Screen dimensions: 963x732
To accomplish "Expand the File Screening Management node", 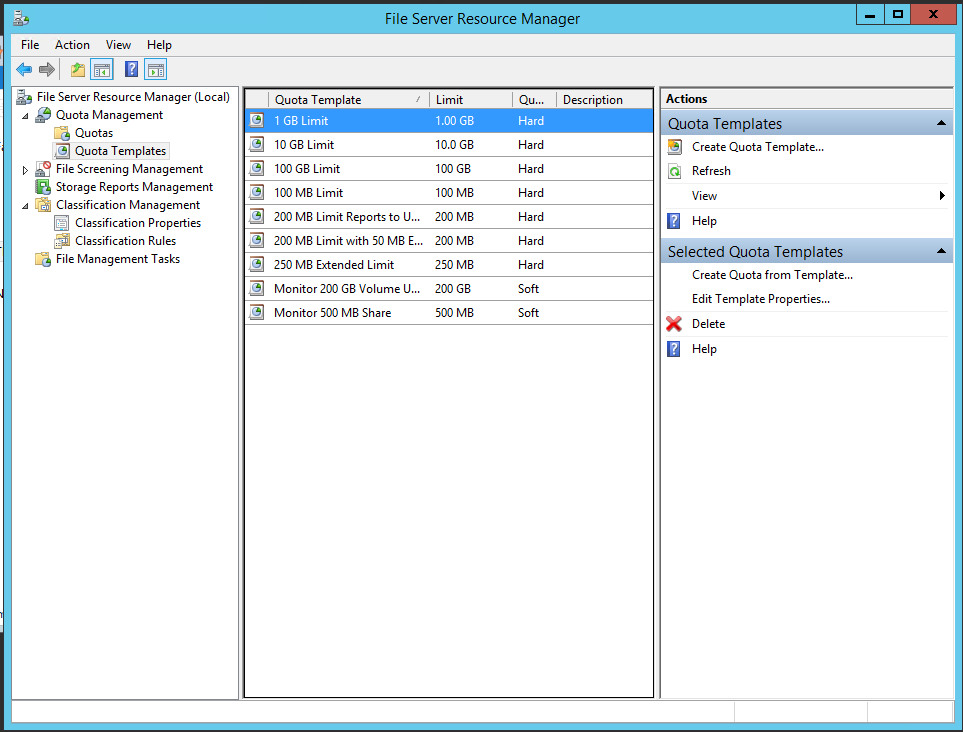I will click(25, 170).
